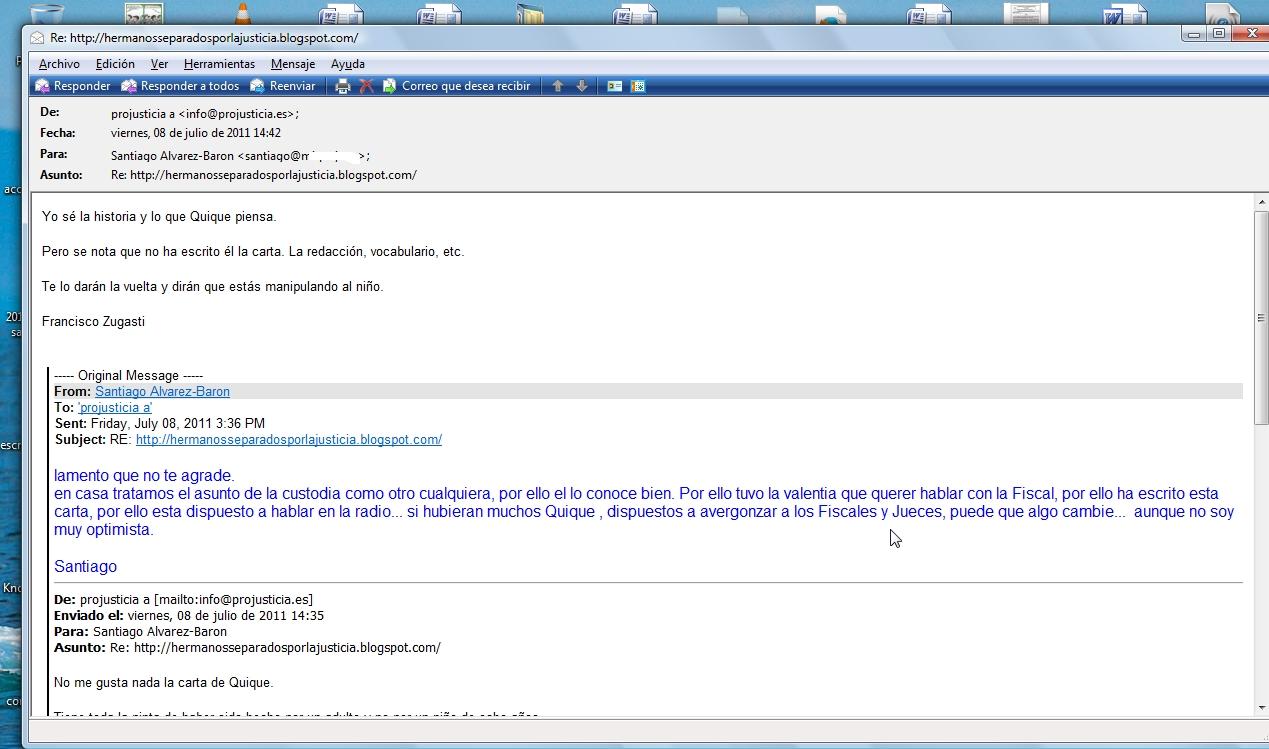Viewport: 1269px width, 749px height.
Task: Open the Ver menu
Action: 159,64
